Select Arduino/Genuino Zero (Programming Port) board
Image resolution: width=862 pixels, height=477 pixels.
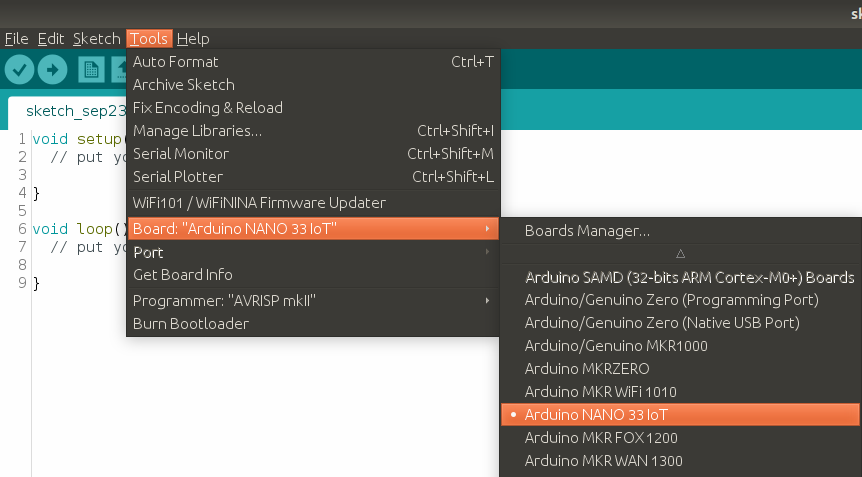pos(681,300)
